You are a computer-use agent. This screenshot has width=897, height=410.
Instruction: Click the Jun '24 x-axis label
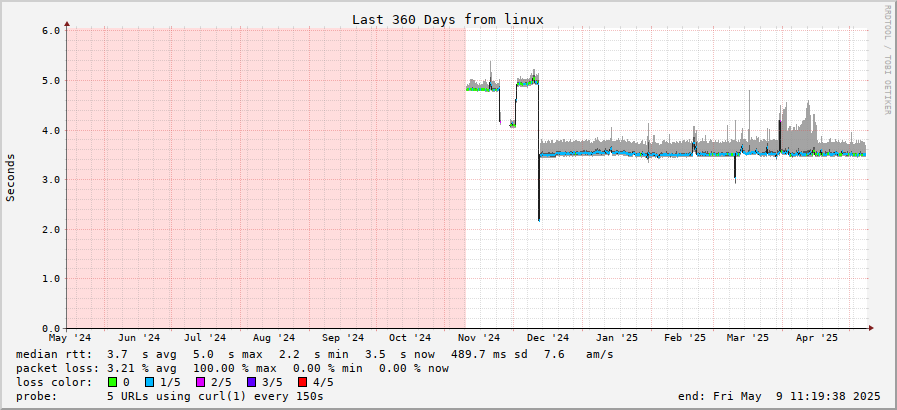click(x=140, y=338)
